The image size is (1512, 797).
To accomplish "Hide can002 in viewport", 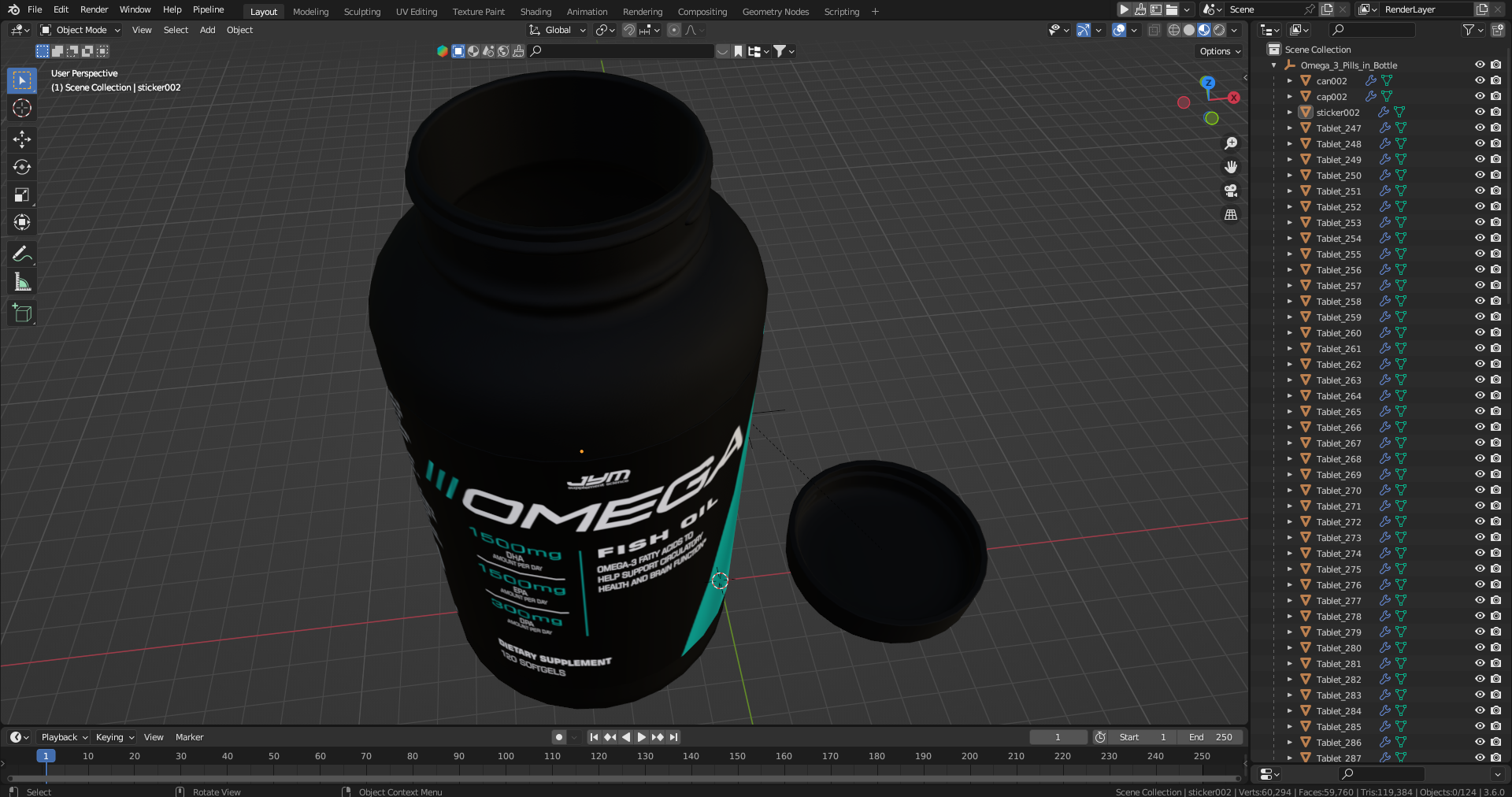I will 1480,80.
